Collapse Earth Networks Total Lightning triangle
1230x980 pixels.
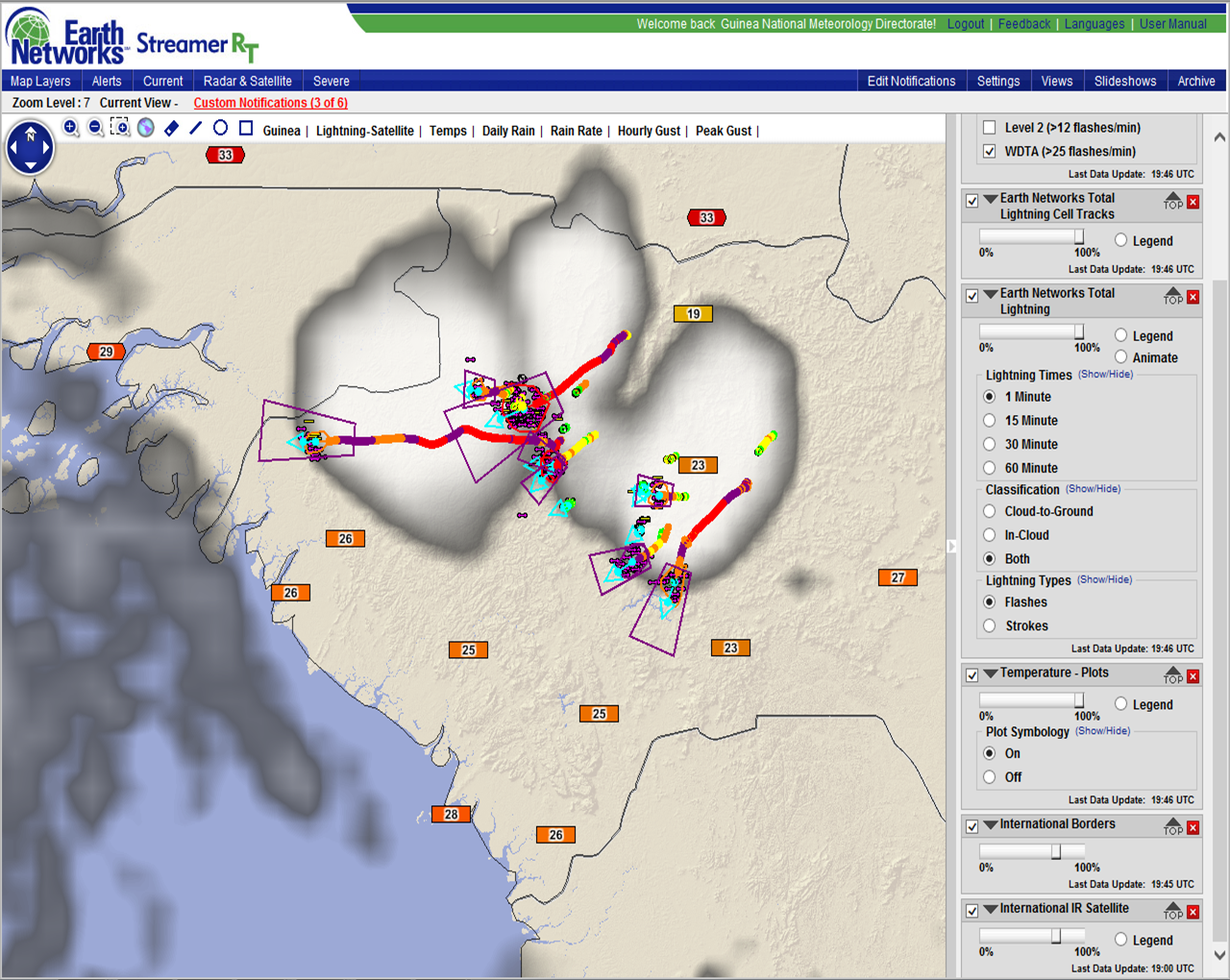point(990,294)
